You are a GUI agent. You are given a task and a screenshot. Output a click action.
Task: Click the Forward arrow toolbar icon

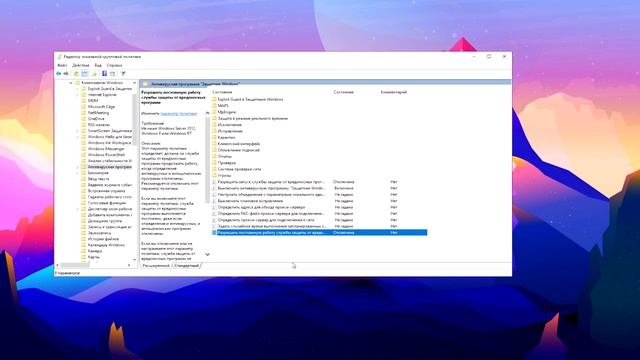pos(66,73)
